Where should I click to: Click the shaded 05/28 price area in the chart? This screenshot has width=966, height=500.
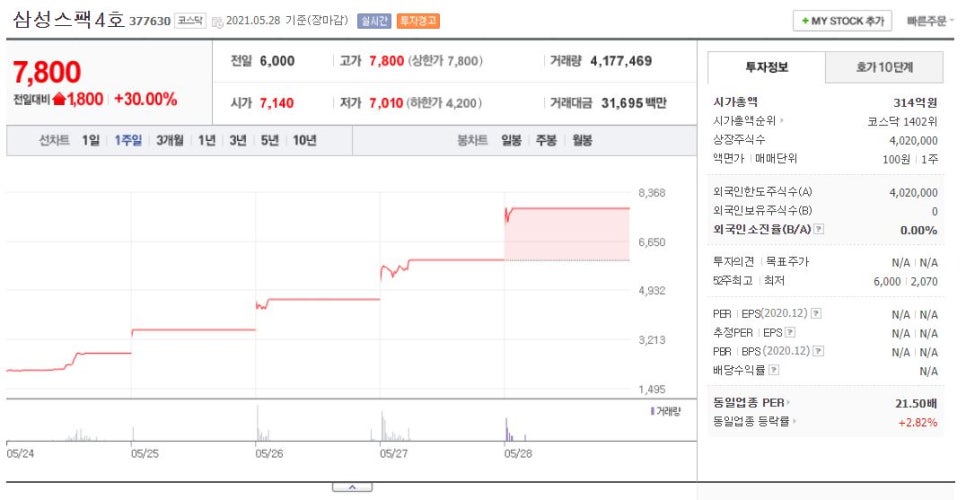[567, 235]
